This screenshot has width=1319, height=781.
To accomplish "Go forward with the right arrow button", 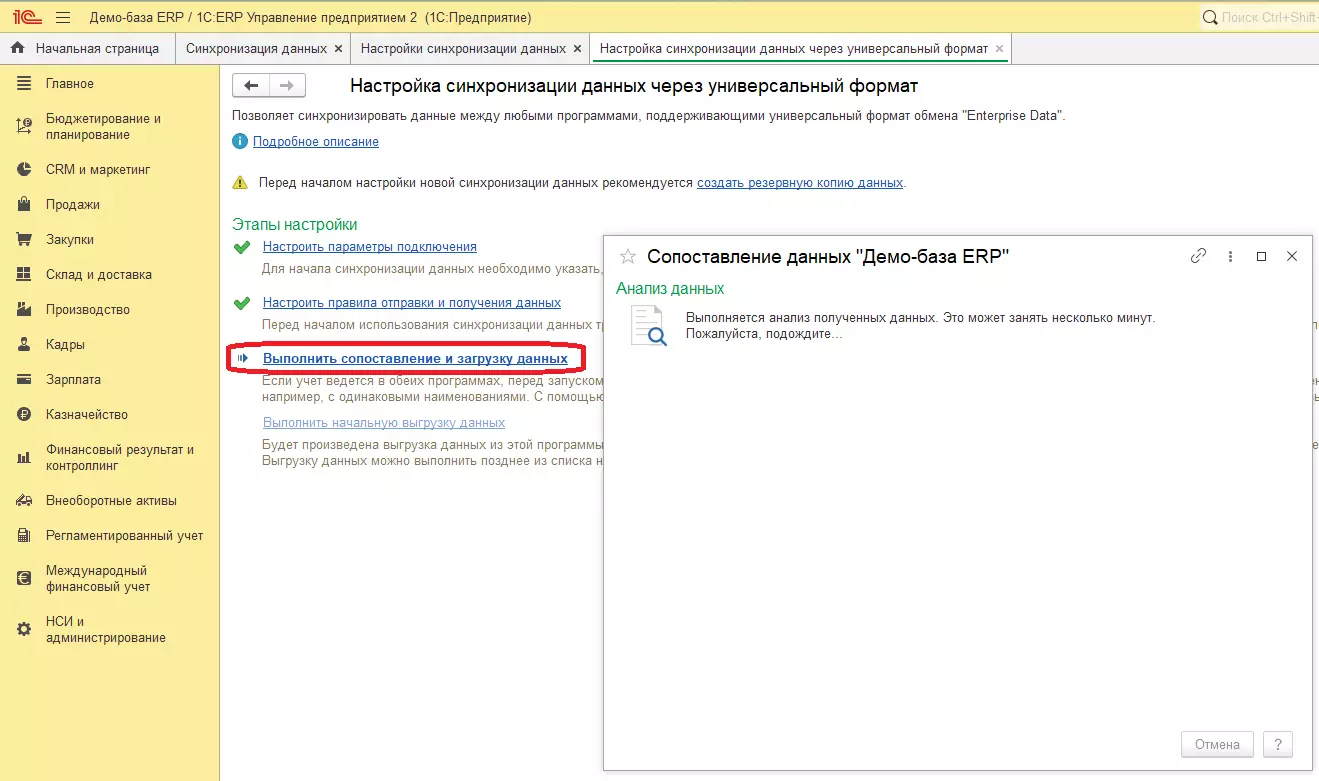I will coord(287,86).
